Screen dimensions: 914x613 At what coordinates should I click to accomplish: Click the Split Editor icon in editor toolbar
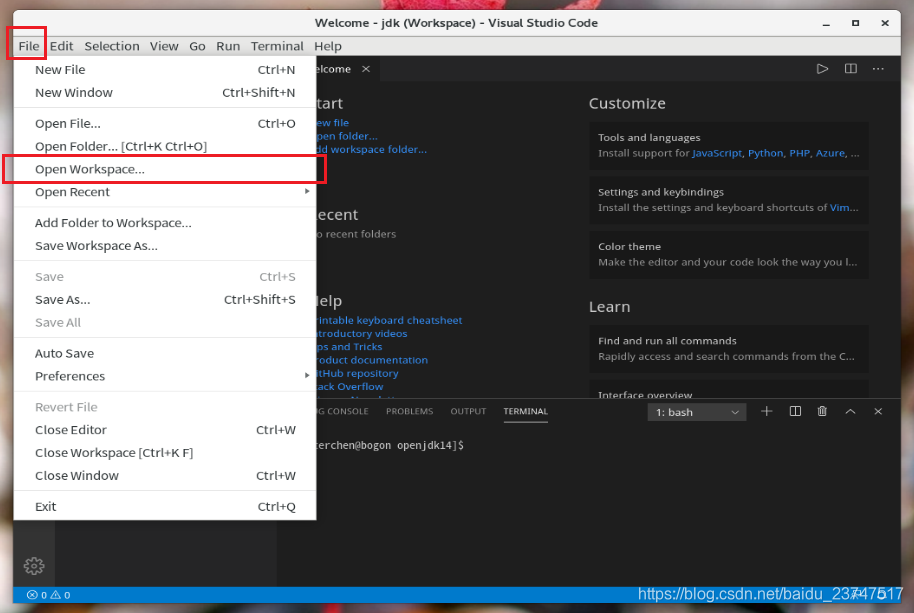[850, 69]
